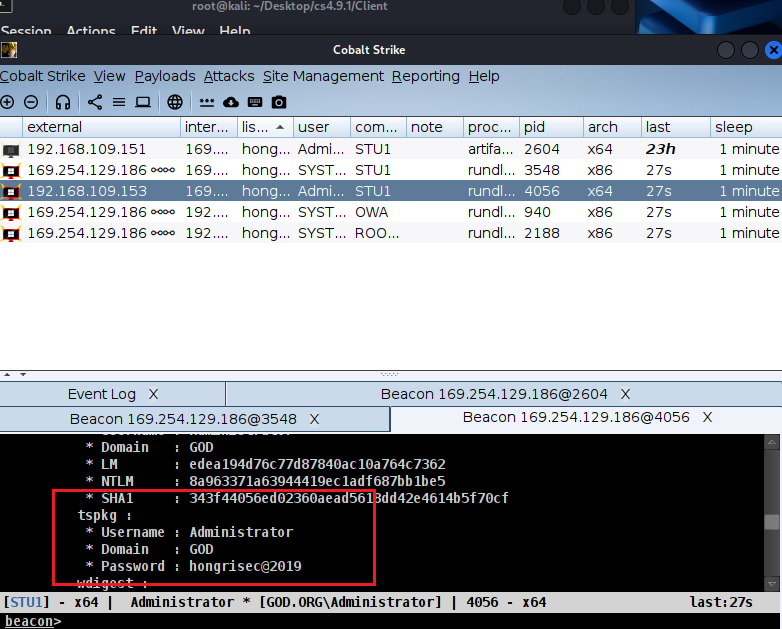Sort sessions by the internal column header
Image resolution: width=782 pixels, height=629 pixels.
(x=209, y=127)
